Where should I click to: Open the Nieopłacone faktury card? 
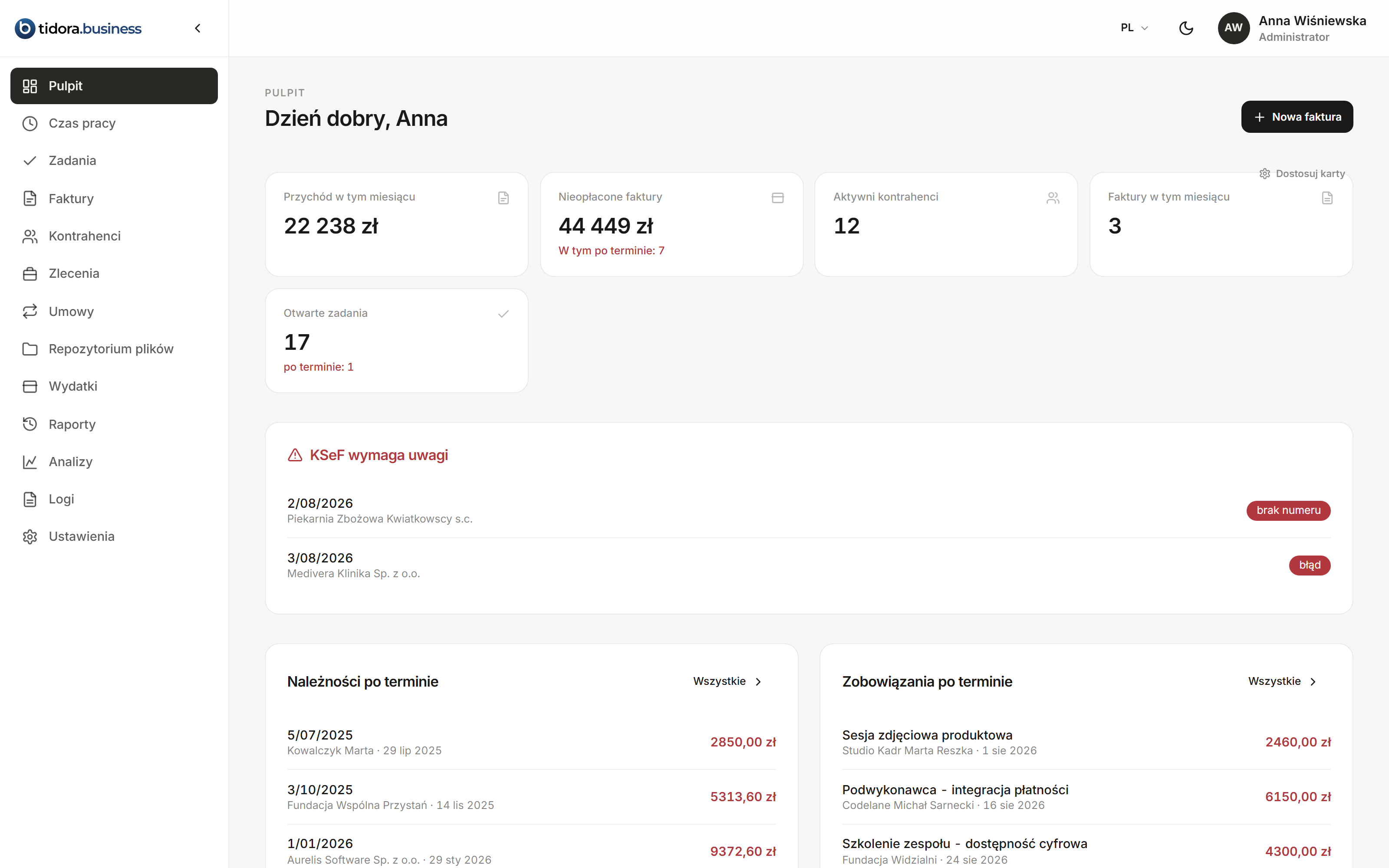click(x=671, y=224)
